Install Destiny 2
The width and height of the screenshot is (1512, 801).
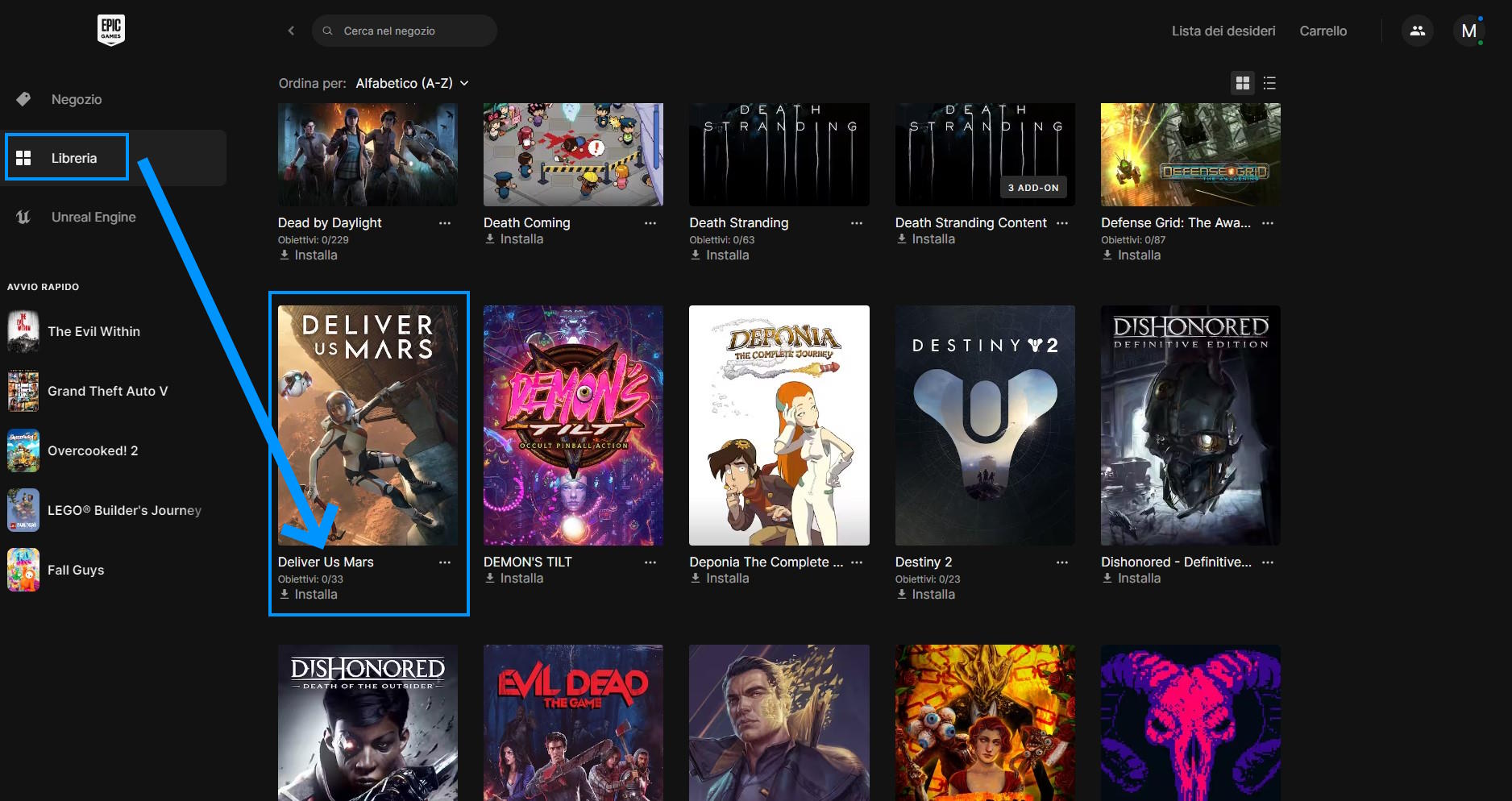click(x=925, y=594)
